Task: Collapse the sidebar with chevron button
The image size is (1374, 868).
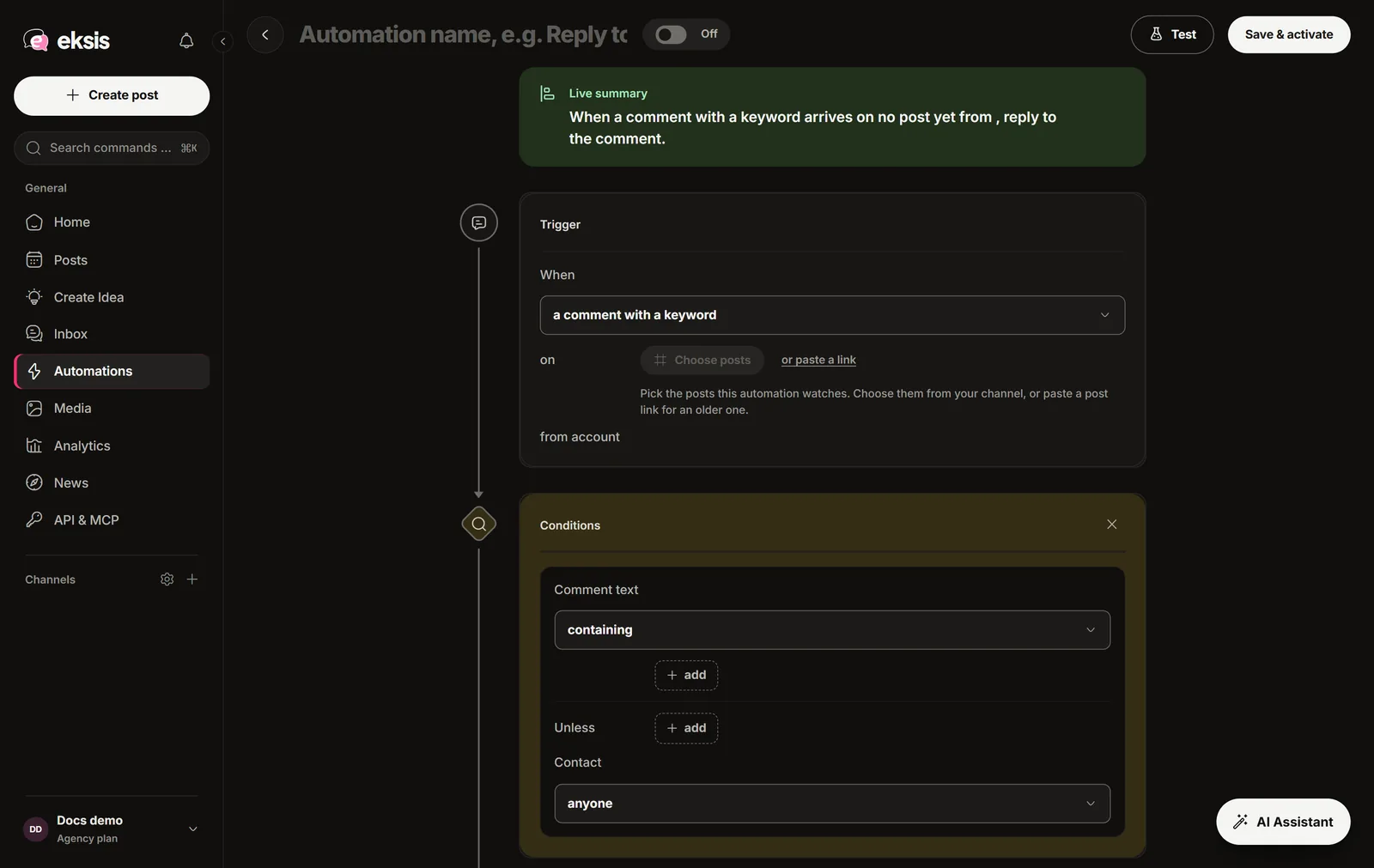Action: click(x=222, y=40)
